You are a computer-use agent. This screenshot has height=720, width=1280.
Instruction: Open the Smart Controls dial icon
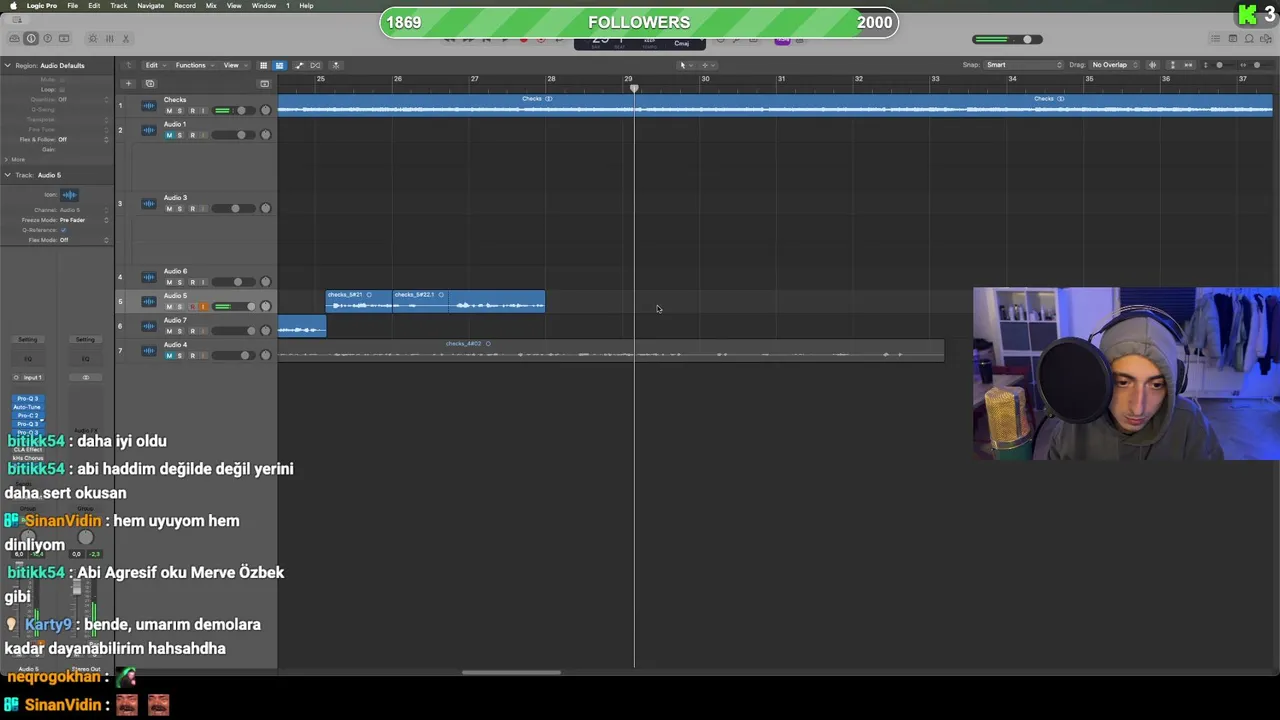[x=93, y=38]
